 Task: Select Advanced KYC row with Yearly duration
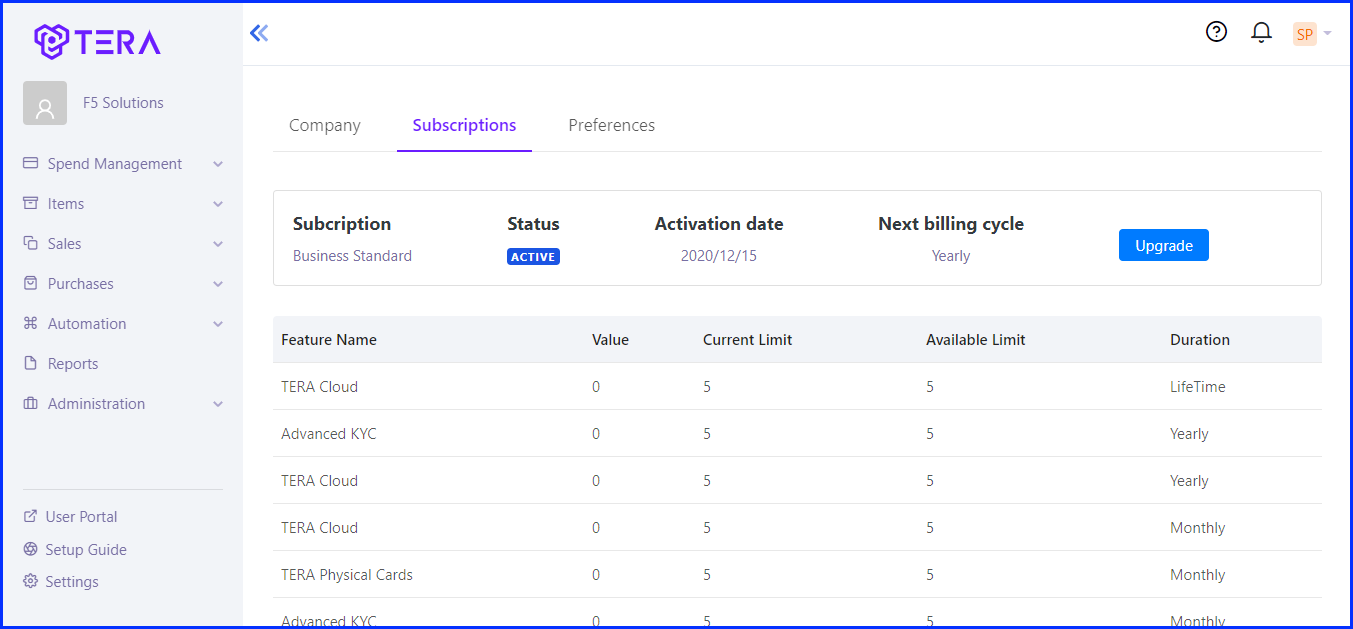coord(797,434)
